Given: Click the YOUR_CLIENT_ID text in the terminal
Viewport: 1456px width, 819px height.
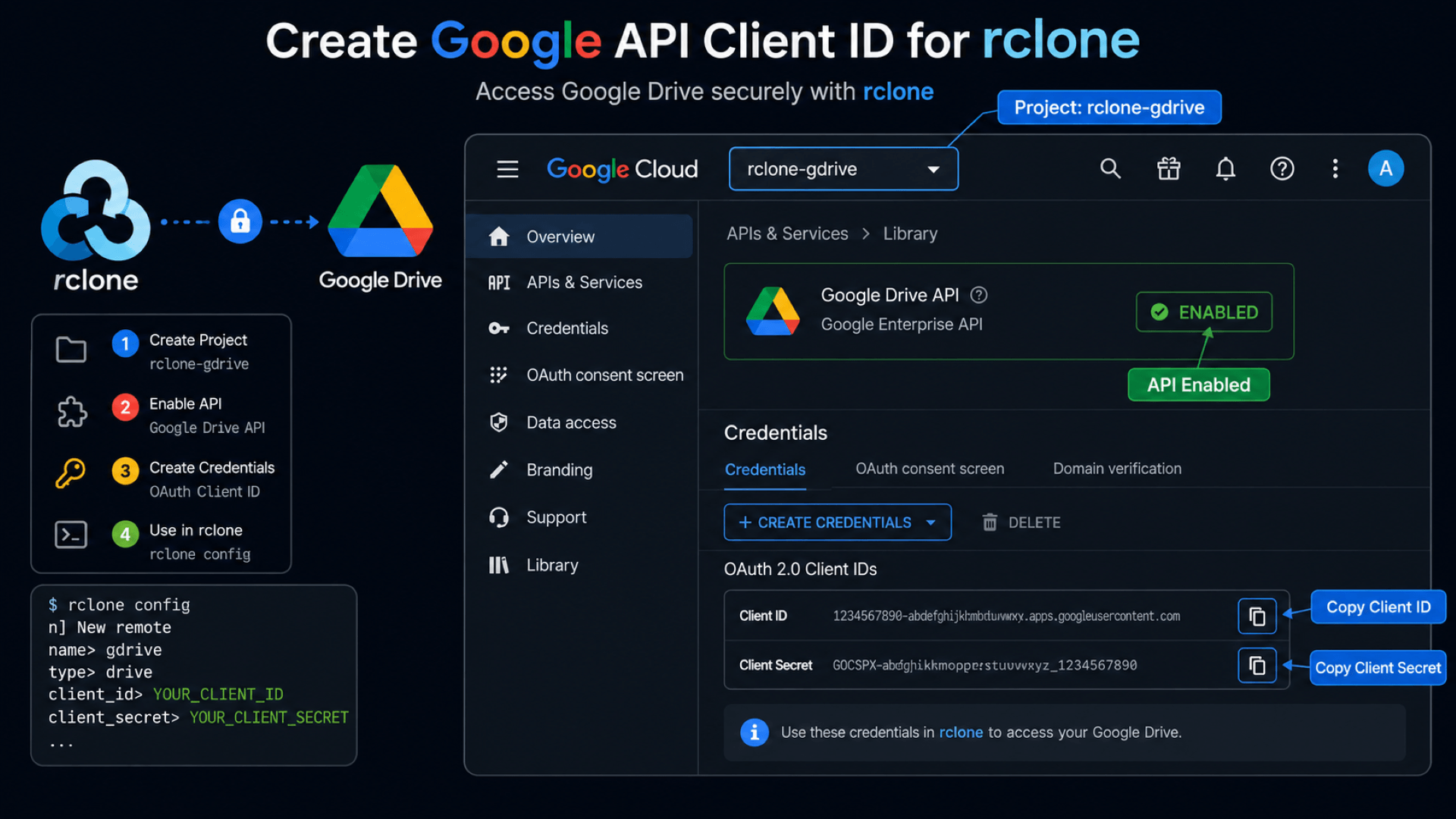Looking at the screenshot, I should (x=218, y=695).
